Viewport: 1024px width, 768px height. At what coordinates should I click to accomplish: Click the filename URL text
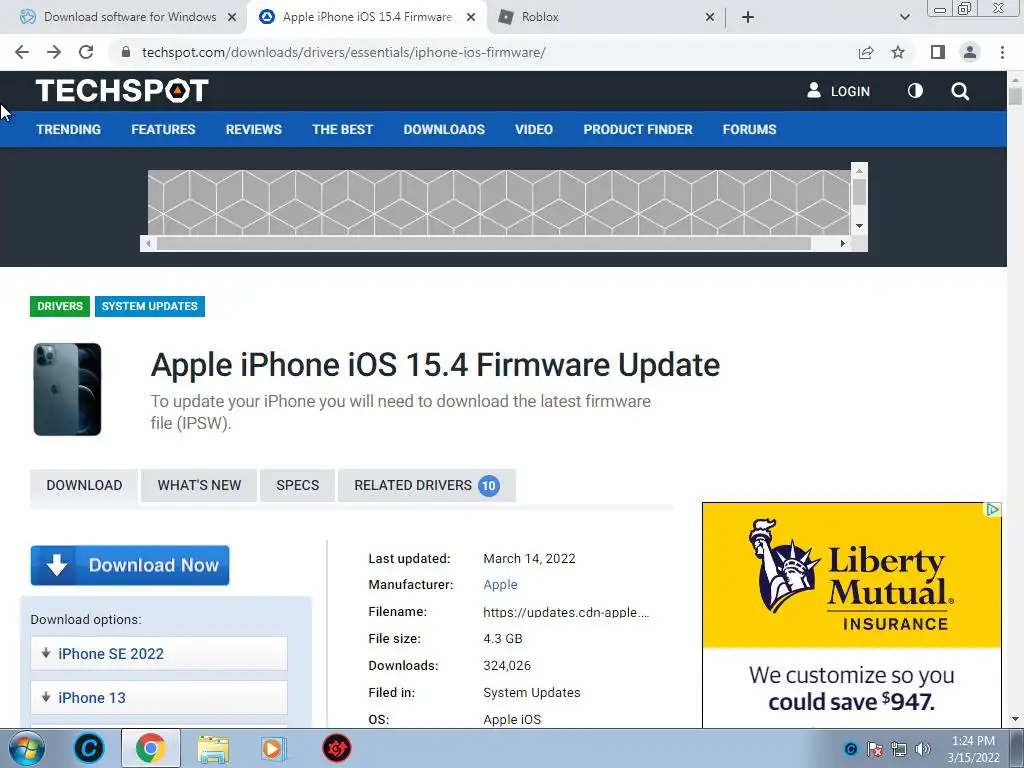(x=566, y=612)
